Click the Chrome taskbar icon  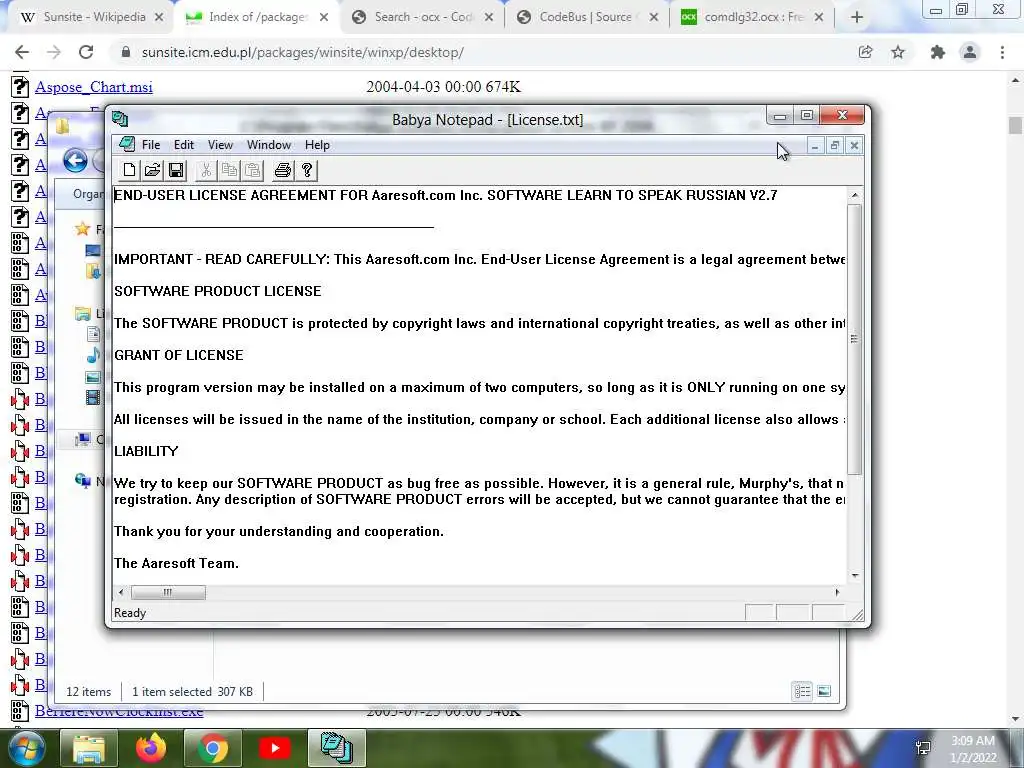pos(212,748)
